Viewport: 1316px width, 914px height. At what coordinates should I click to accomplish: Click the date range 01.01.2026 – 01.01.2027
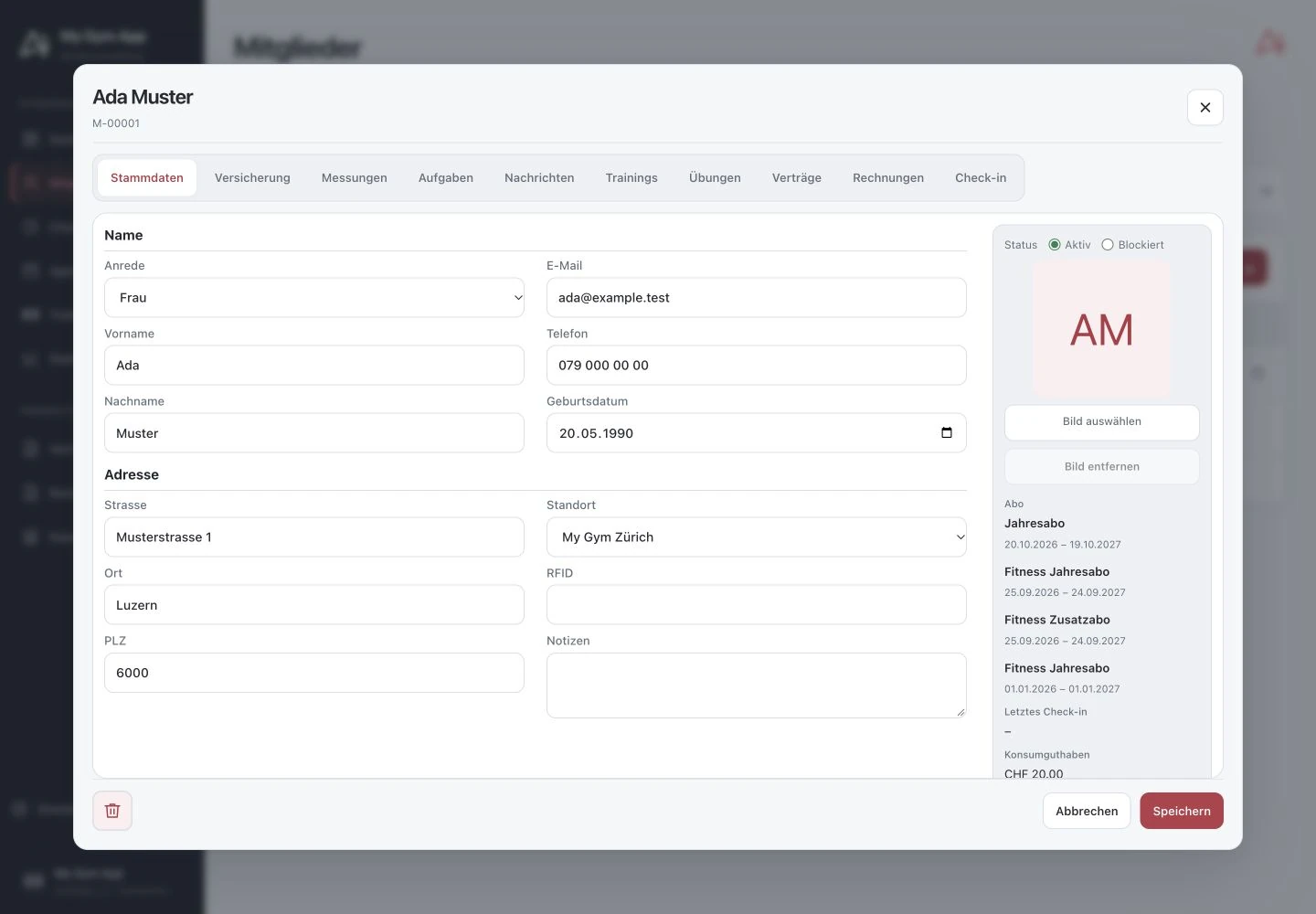coord(1062,689)
